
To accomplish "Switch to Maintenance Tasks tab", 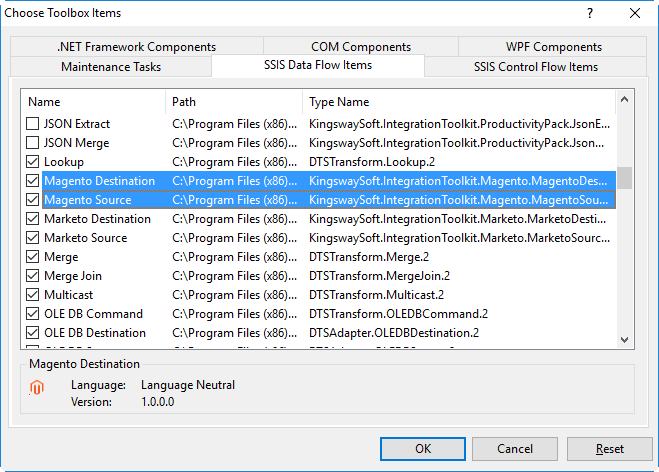I will point(111,67).
